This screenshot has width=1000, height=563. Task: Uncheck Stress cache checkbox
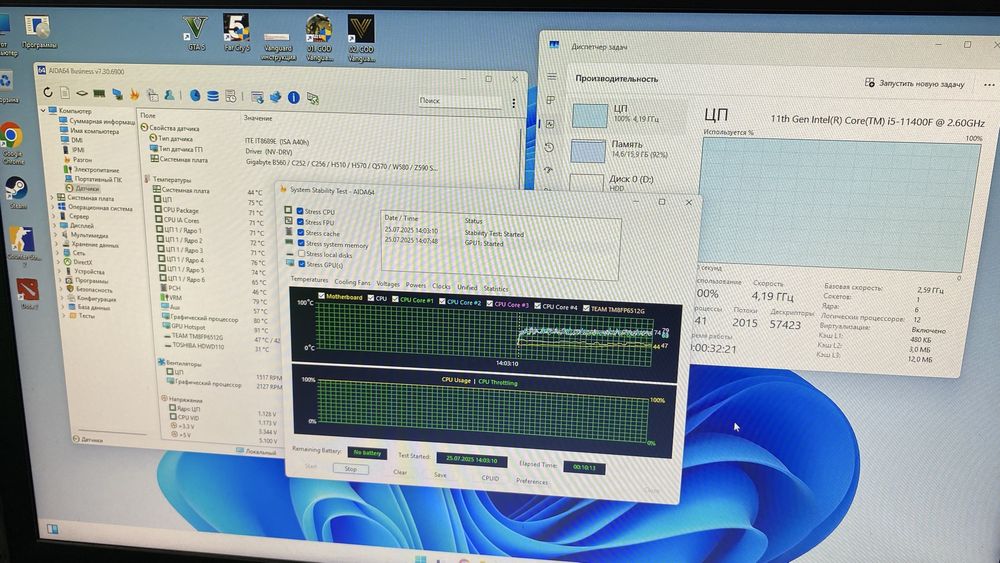tap(300, 233)
